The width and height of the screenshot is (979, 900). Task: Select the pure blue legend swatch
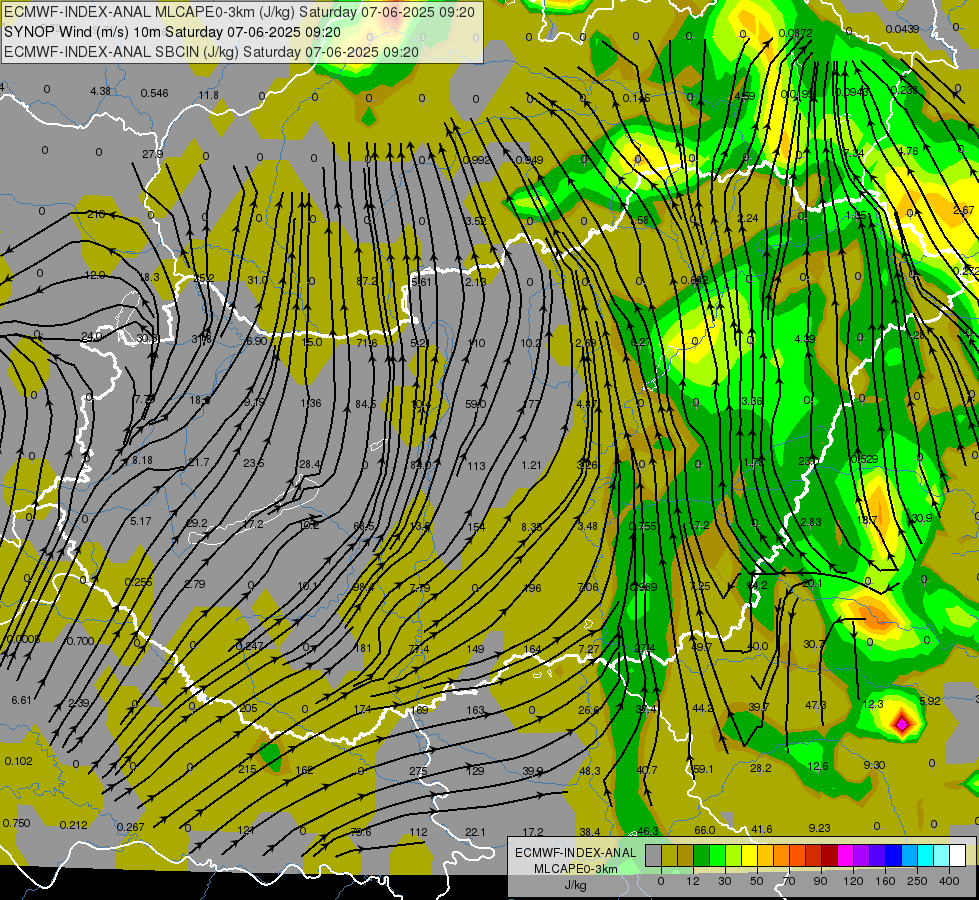(x=893, y=856)
